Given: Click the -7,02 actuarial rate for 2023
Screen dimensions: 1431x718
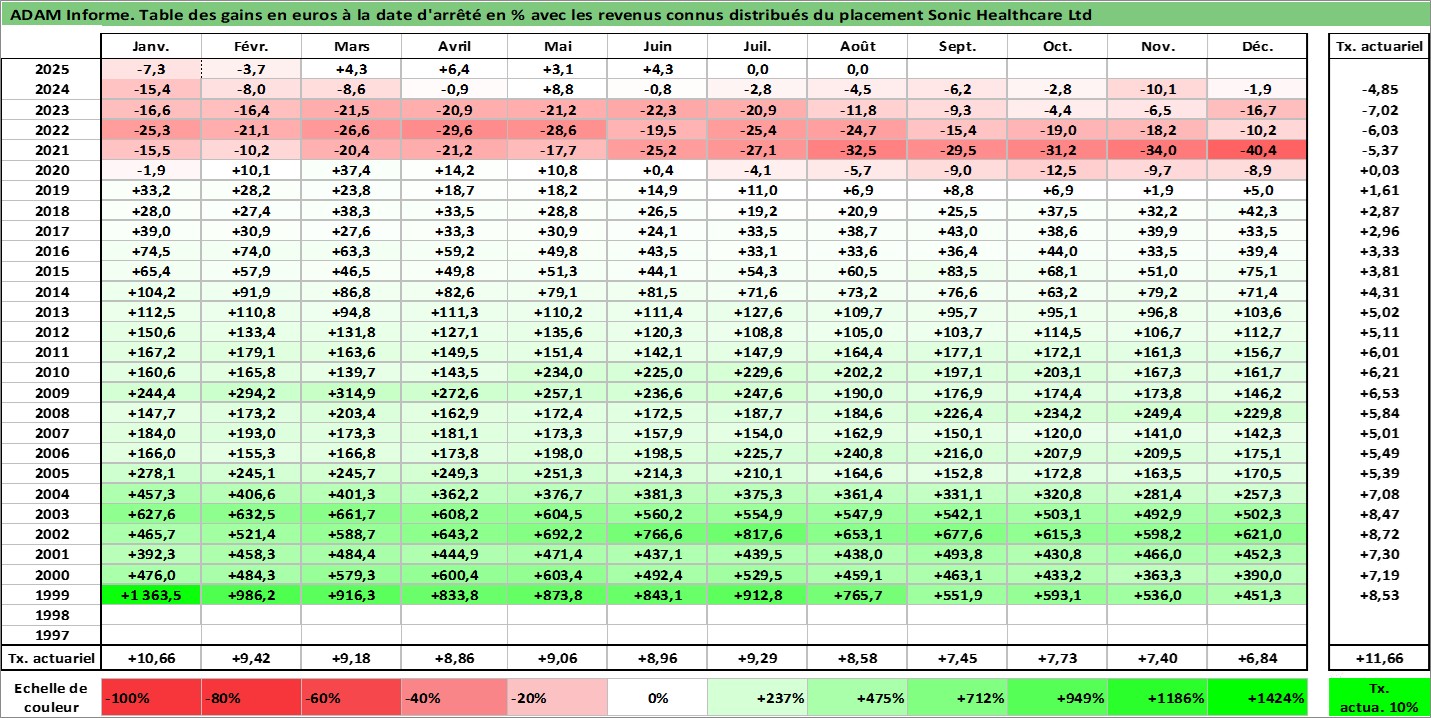Looking at the screenshot, I should point(1379,110).
